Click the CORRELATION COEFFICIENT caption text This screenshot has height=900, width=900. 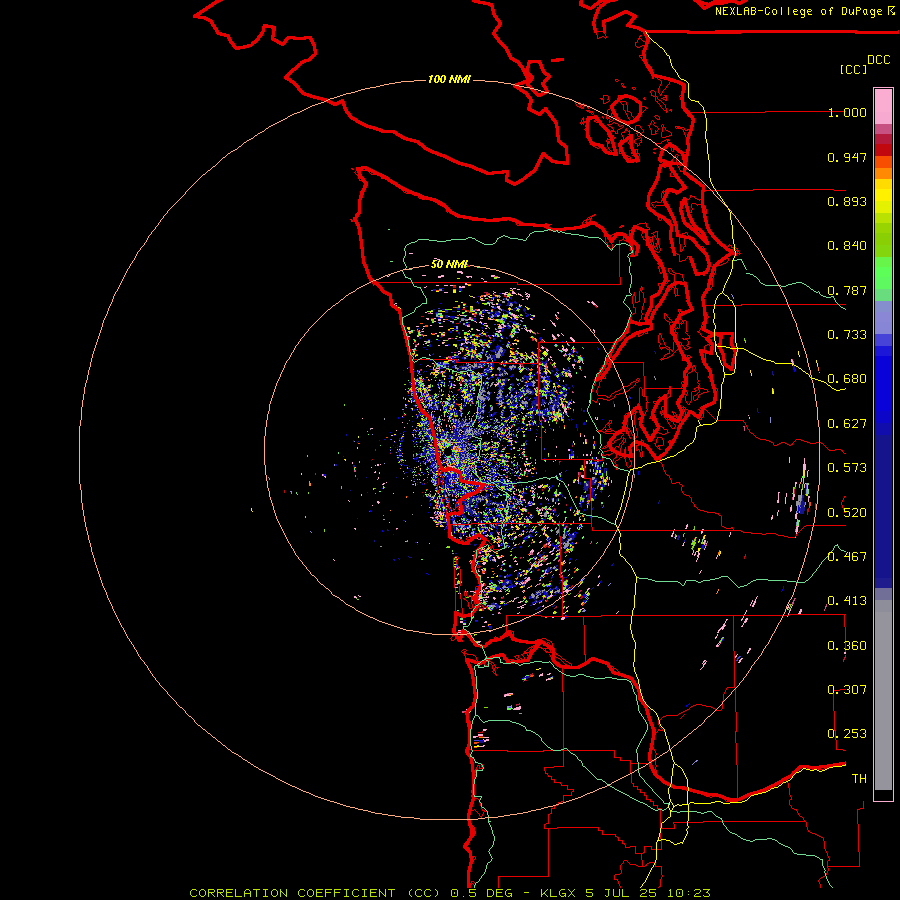[292, 893]
